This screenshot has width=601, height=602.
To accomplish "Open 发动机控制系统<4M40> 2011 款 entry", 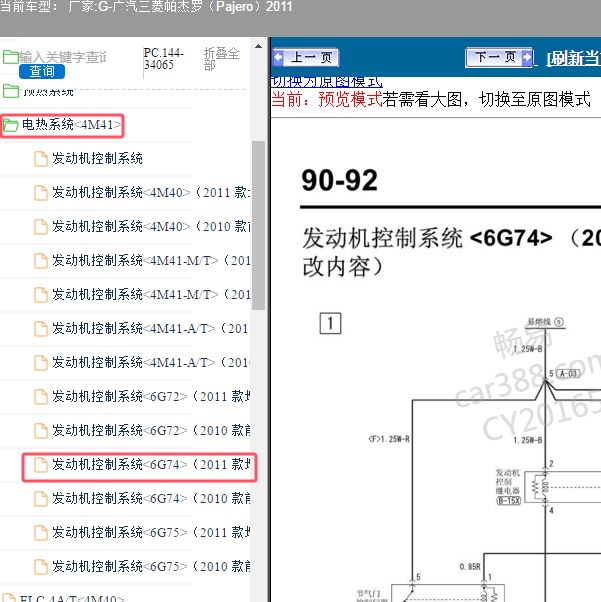I will coord(151,192).
